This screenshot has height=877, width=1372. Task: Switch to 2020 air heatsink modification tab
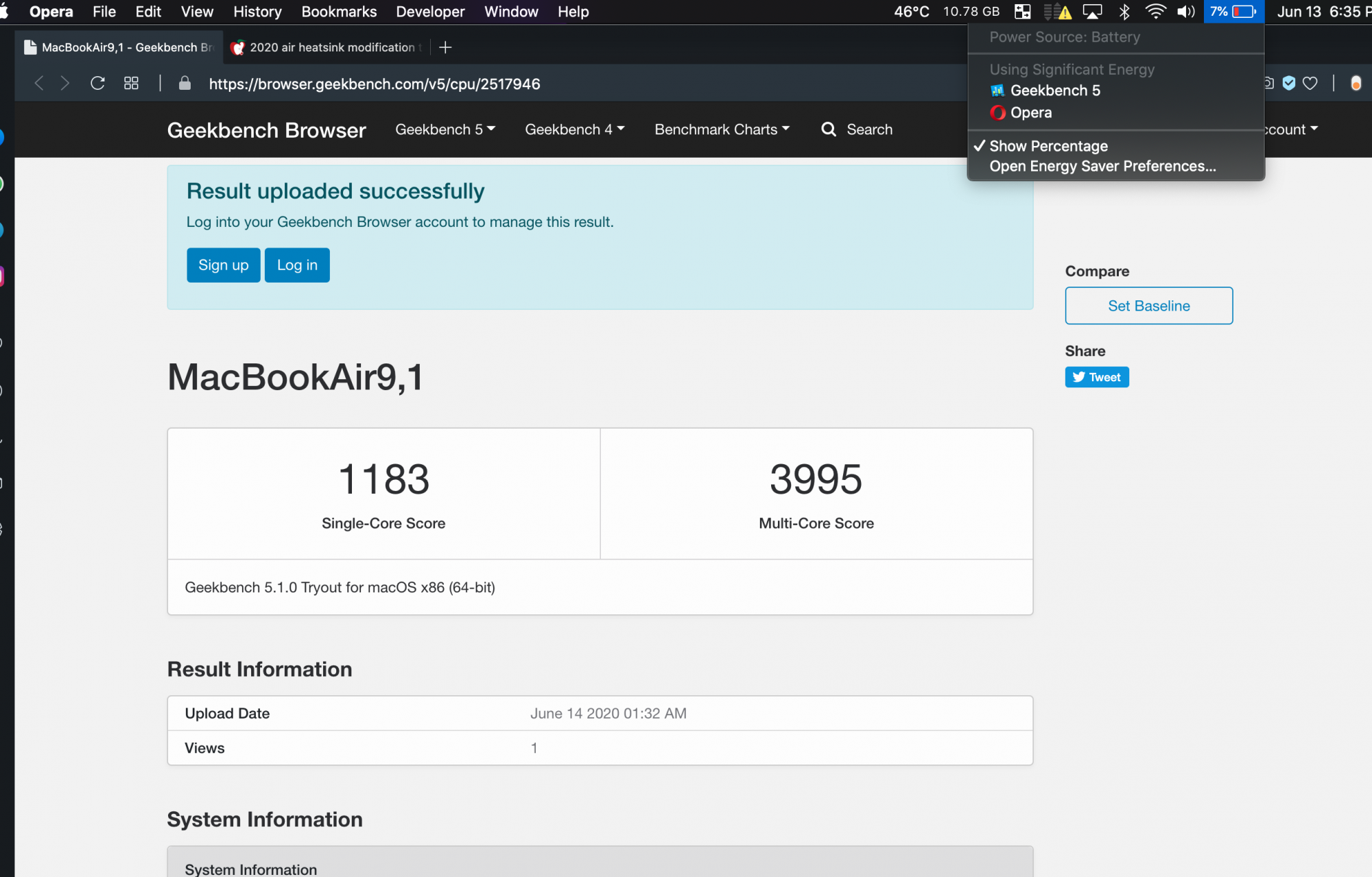328,47
